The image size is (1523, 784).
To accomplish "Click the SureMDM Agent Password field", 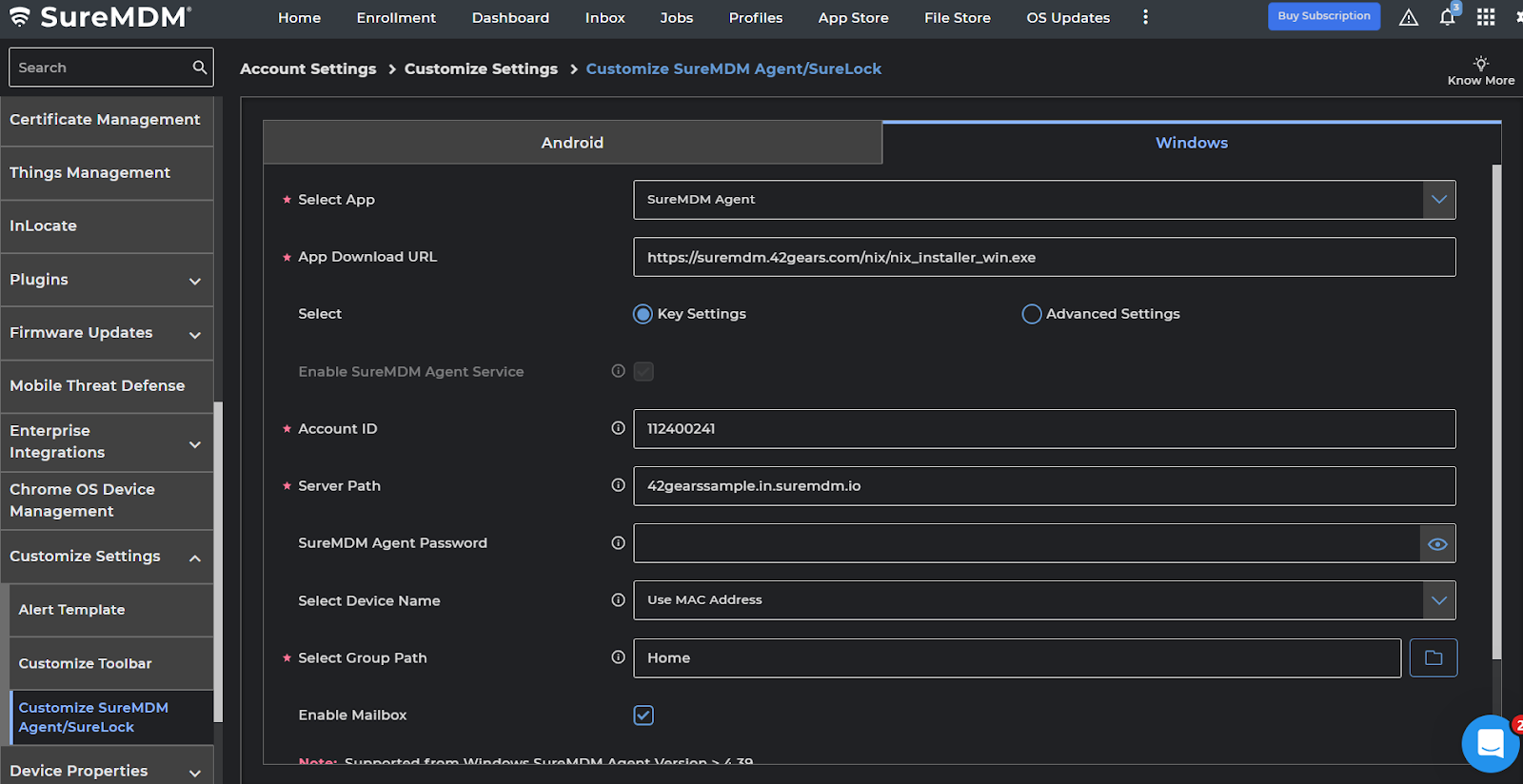I will (x=1027, y=543).
